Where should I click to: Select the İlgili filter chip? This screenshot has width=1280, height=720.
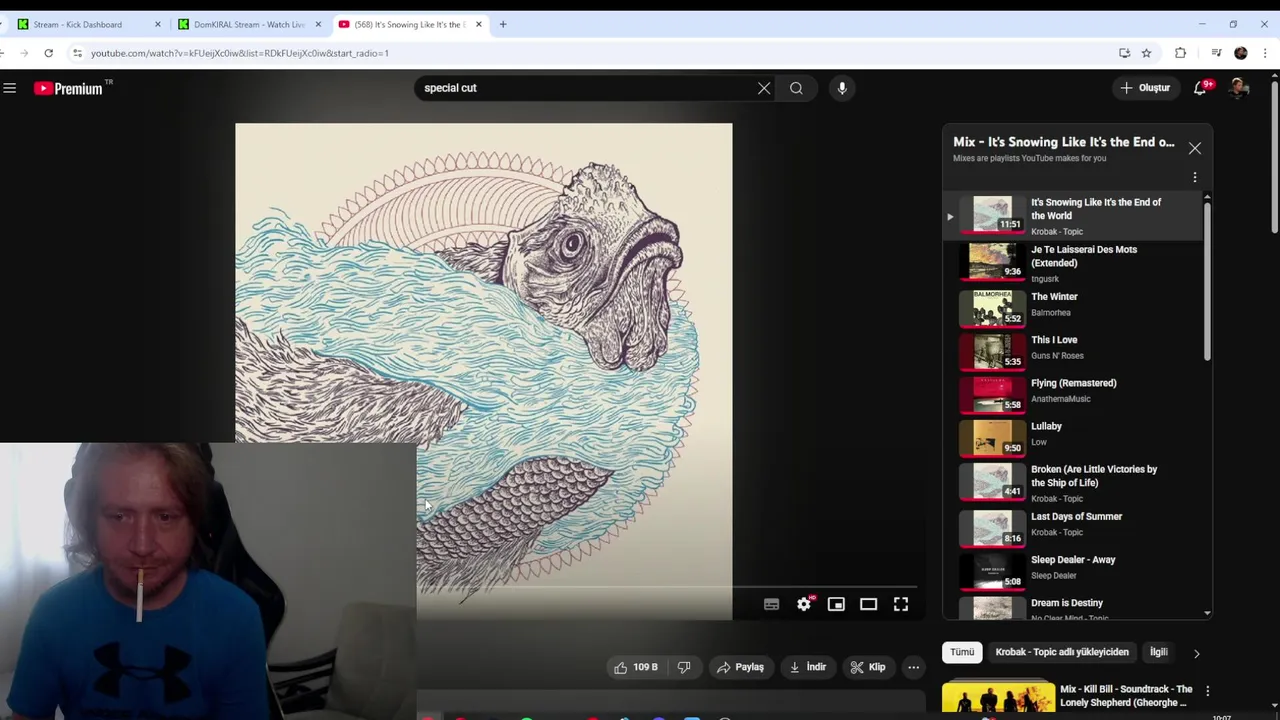coord(1158,652)
